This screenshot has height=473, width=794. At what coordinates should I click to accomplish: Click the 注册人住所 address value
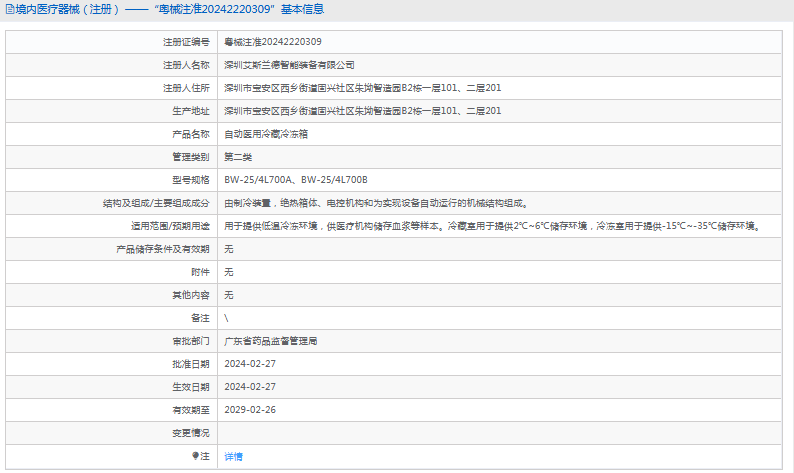point(363,88)
